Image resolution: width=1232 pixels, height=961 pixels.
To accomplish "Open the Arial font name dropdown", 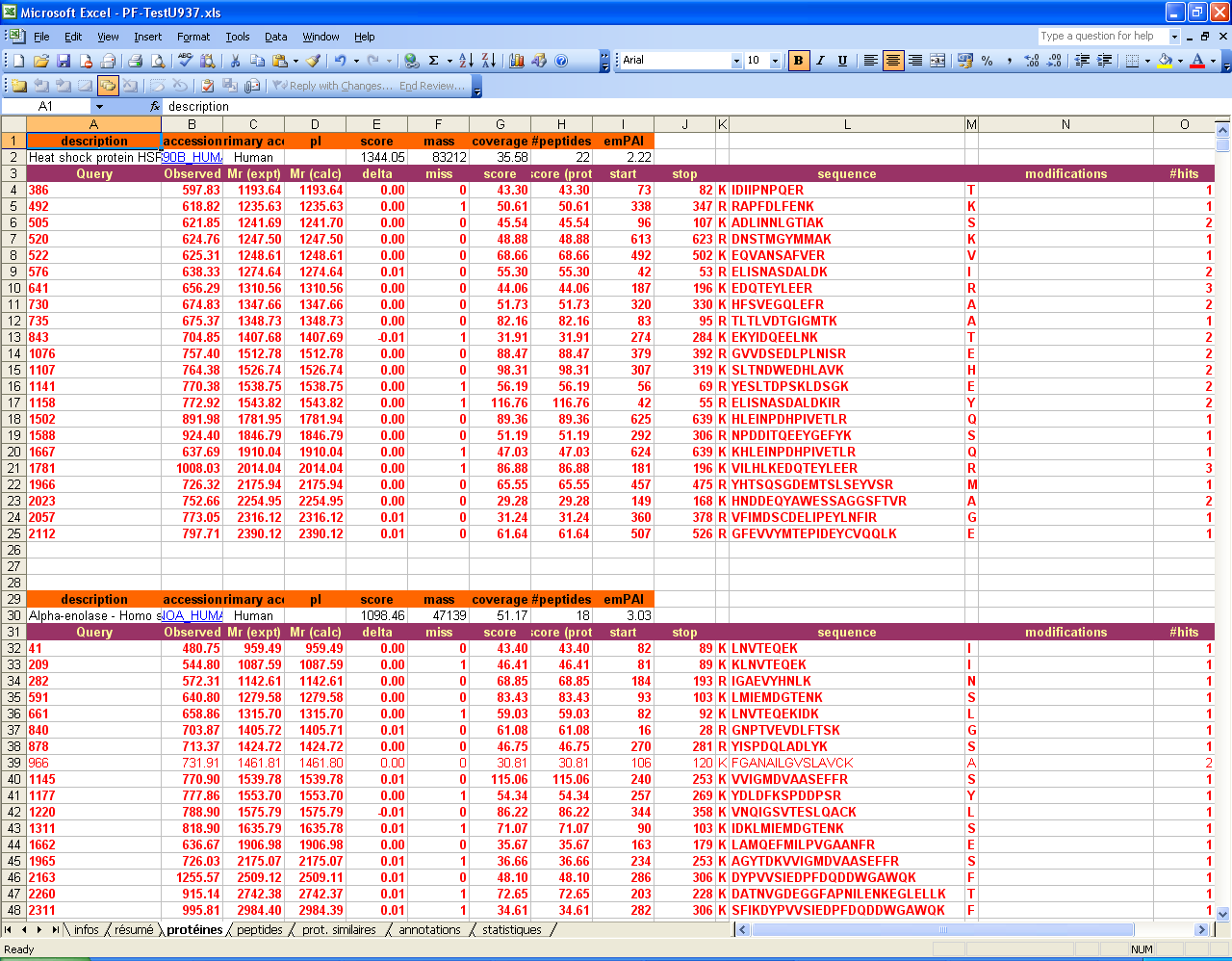I will tap(736, 61).
